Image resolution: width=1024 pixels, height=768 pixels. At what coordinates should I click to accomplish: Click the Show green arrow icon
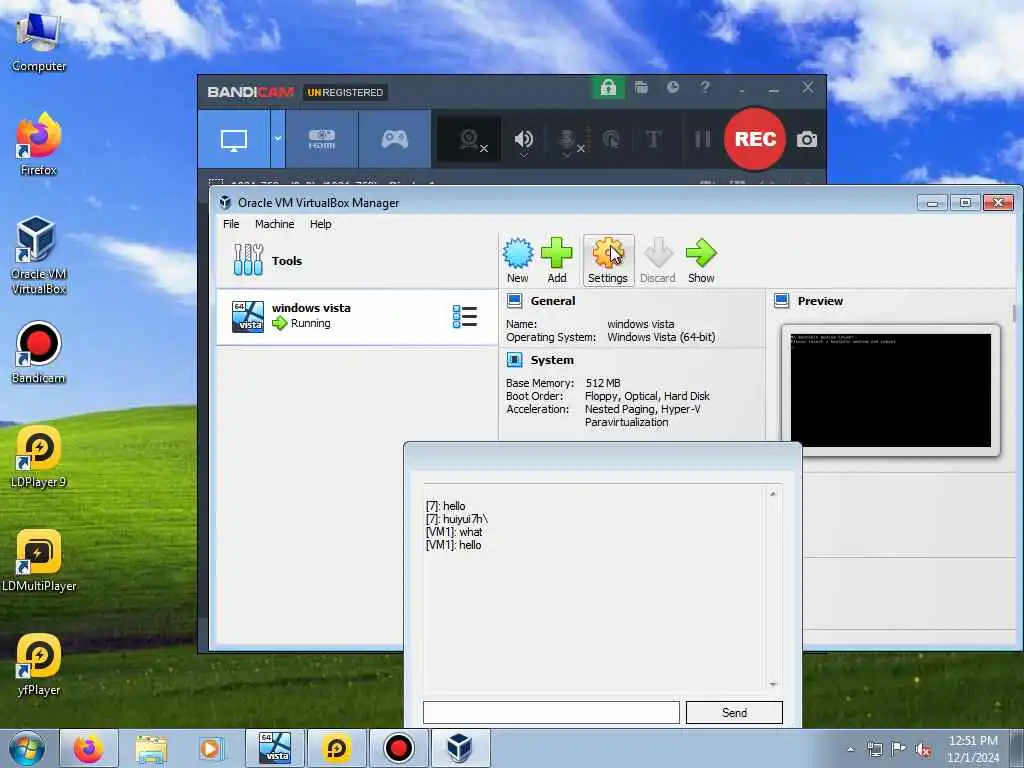(x=701, y=260)
